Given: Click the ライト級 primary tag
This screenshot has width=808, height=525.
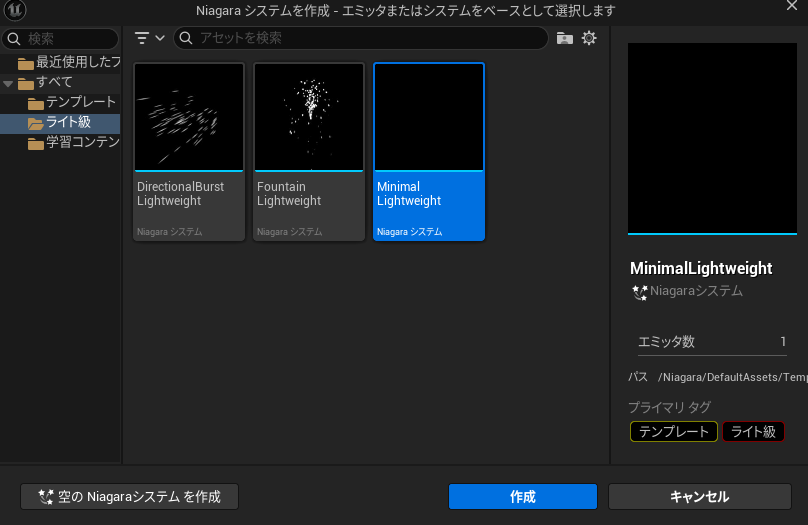Looking at the screenshot, I should (753, 432).
